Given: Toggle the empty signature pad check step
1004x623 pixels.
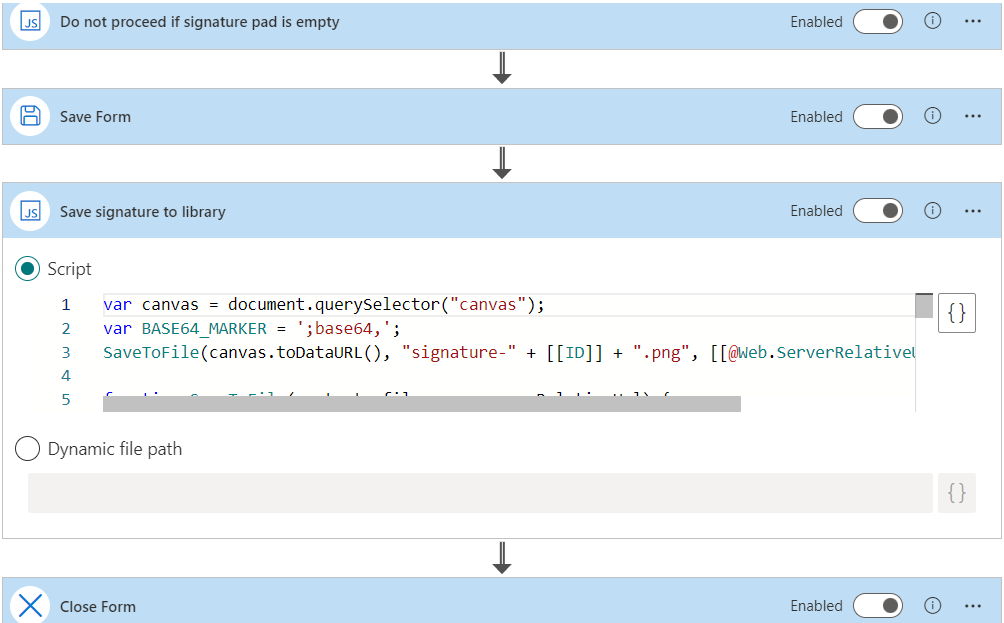Looking at the screenshot, I should pos(878,22).
